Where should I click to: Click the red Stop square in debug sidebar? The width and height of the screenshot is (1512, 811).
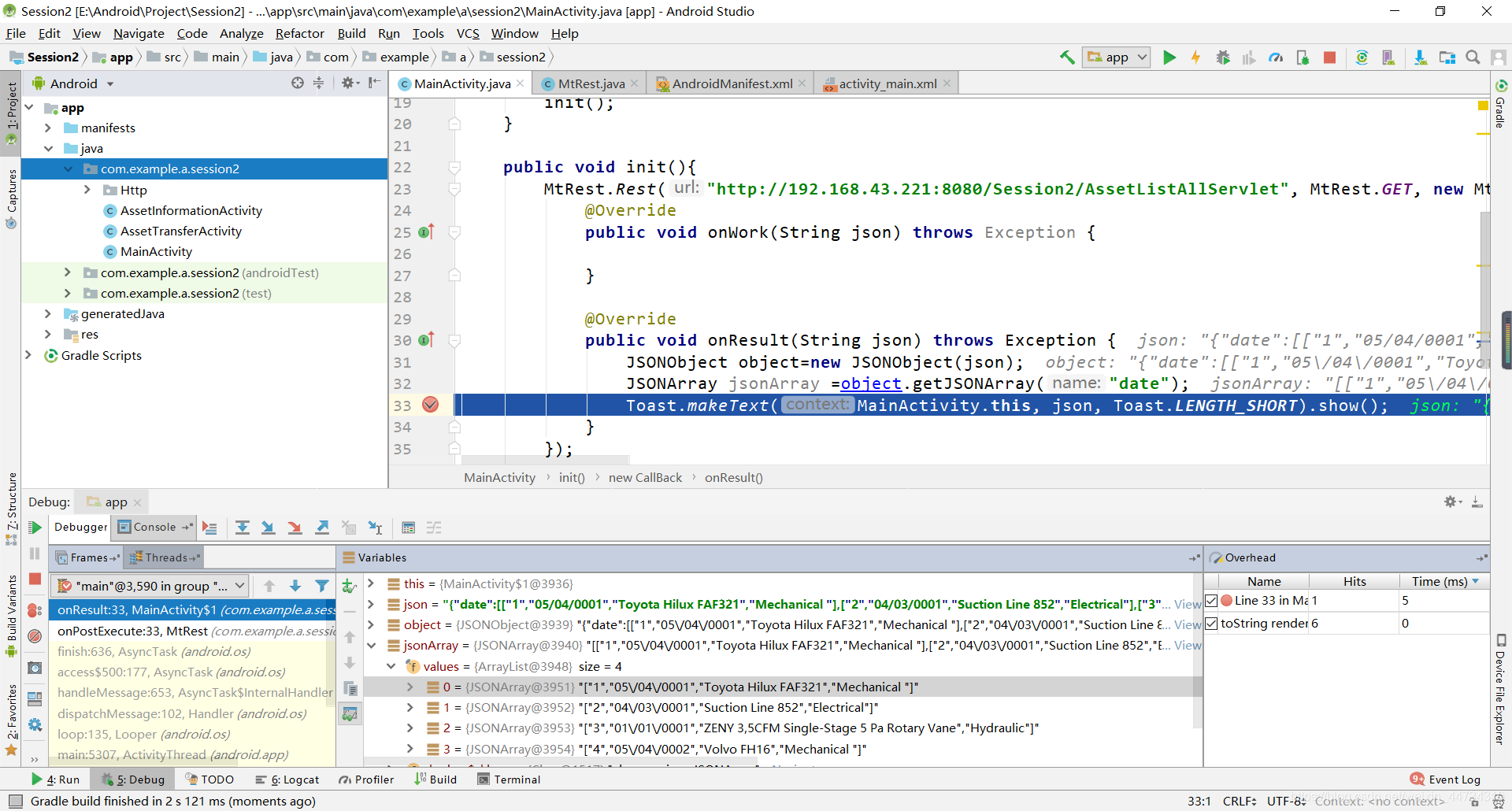(x=35, y=579)
